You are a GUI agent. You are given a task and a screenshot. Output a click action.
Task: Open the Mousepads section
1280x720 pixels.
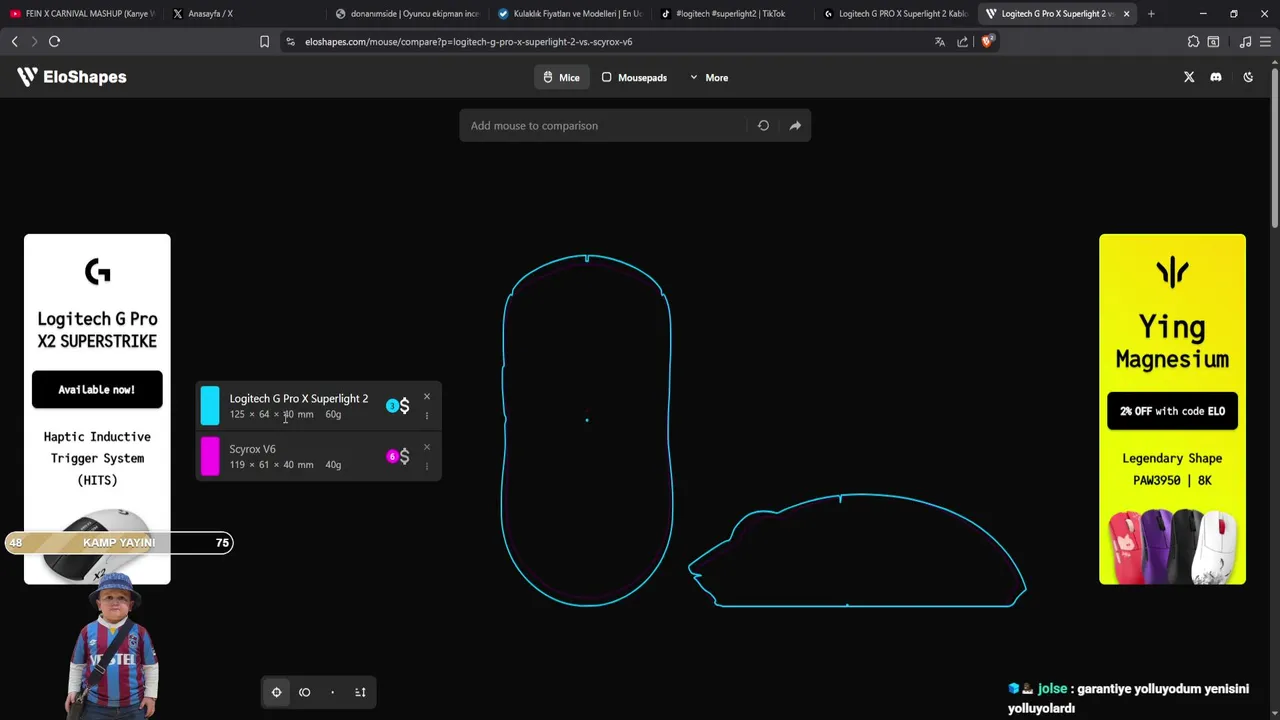pos(634,77)
